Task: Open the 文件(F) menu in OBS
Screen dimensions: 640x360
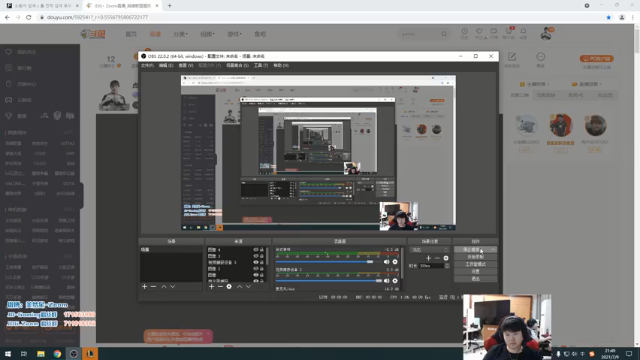Action: tap(147, 65)
